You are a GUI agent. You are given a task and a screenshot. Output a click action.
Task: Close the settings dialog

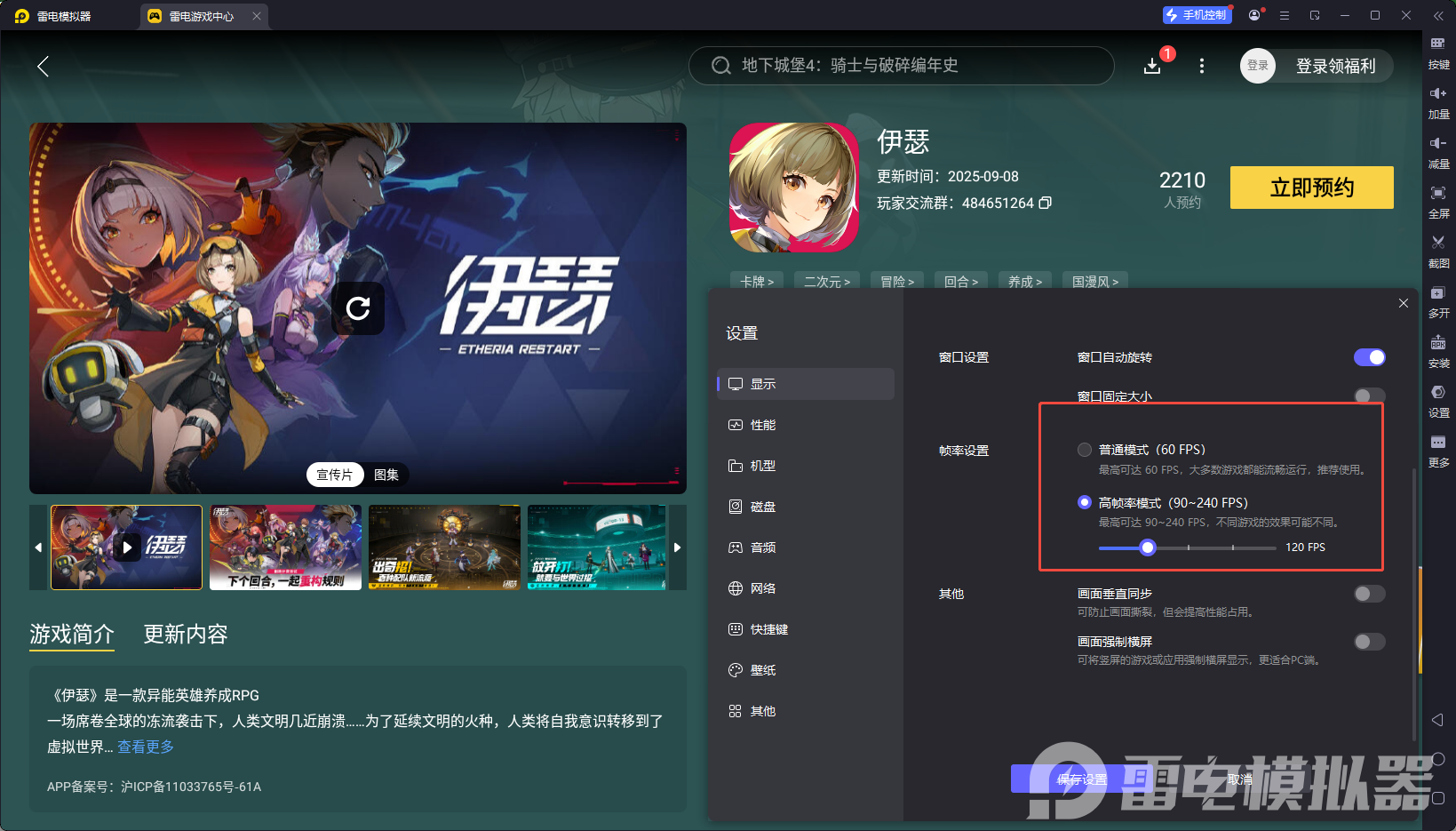tap(1404, 303)
